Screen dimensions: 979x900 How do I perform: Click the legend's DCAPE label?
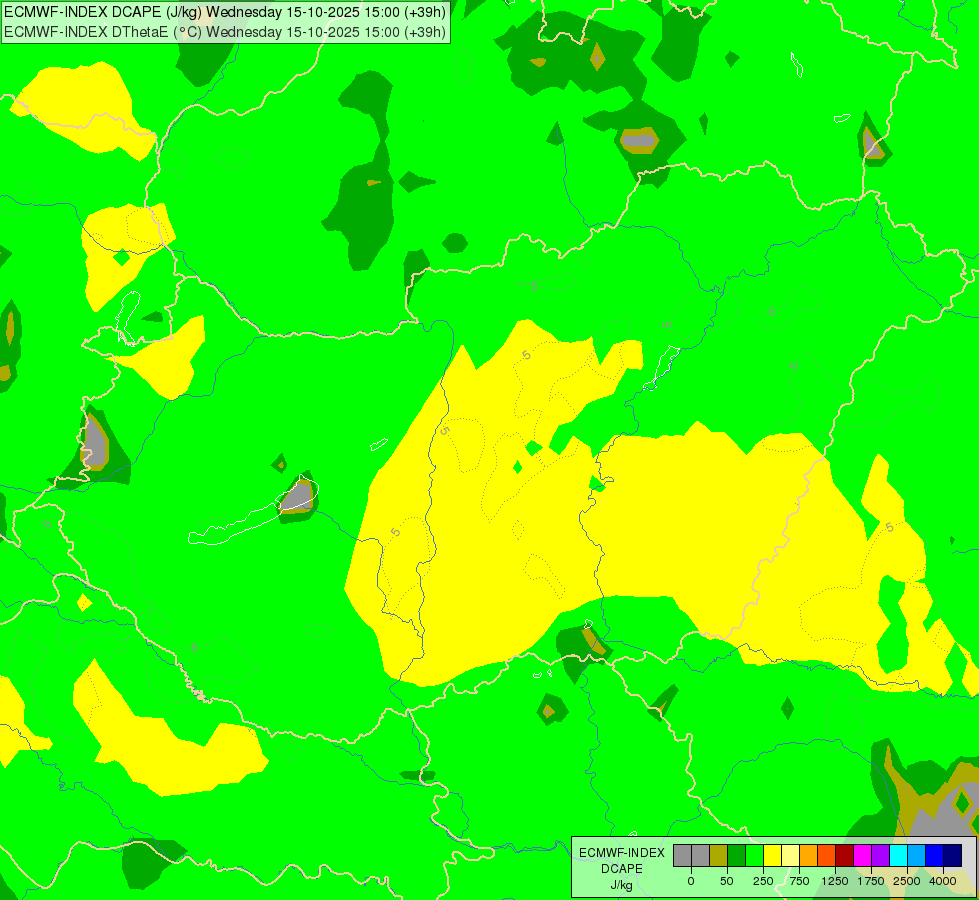coord(622,869)
